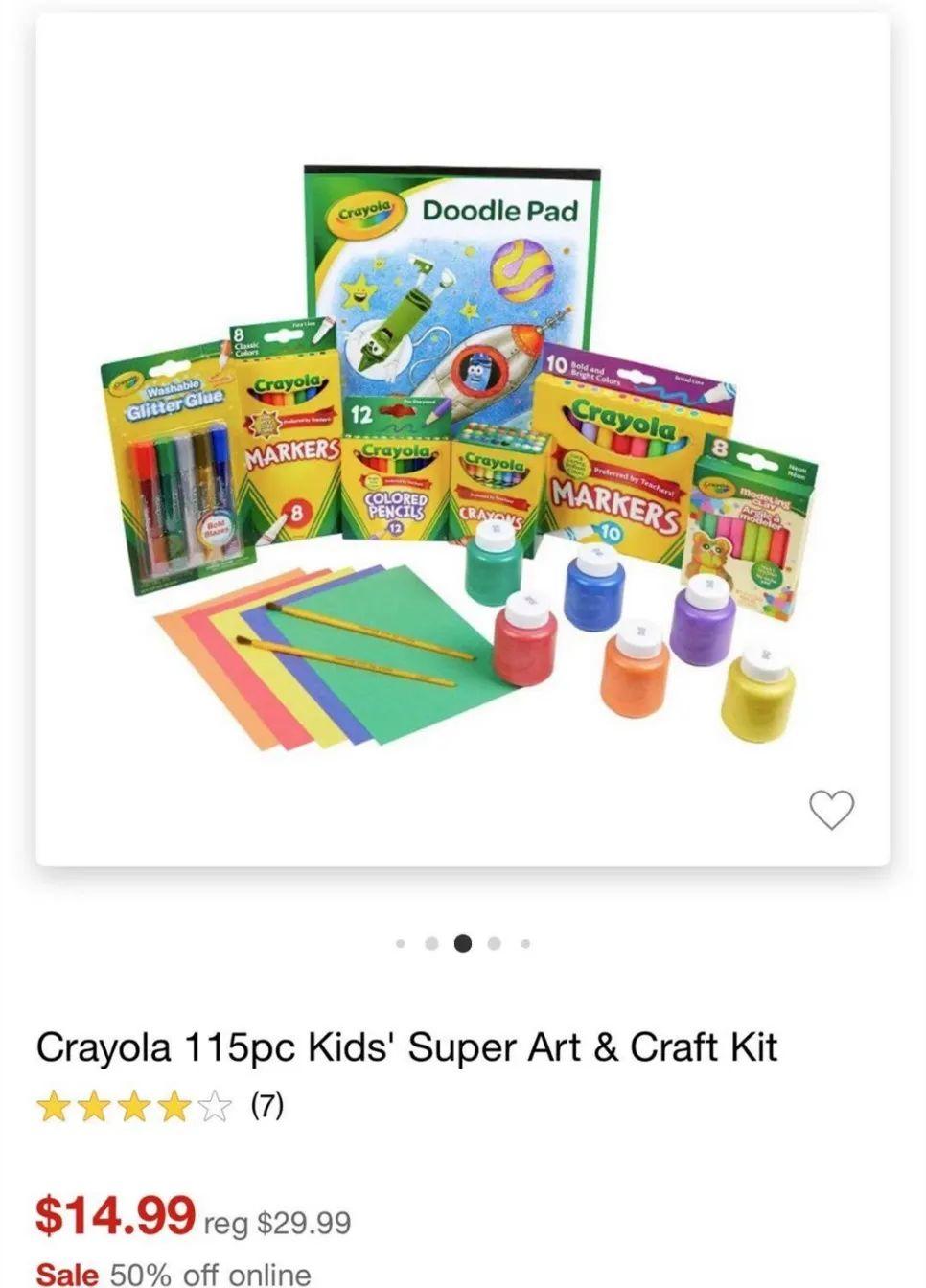Tap the heart favorite icon
This screenshot has height=1288, width=926.
831,810
